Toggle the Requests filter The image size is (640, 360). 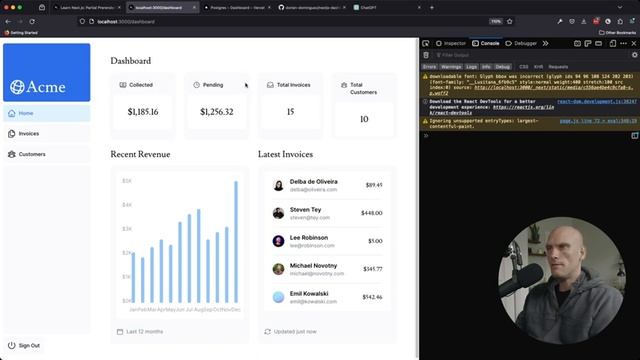pyautogui.click(x=558, y=67)
